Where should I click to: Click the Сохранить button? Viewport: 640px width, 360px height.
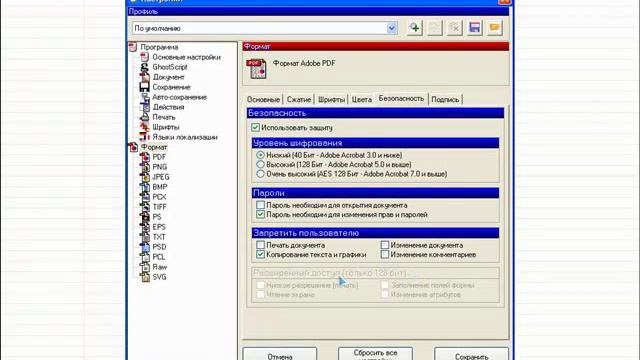471,354
